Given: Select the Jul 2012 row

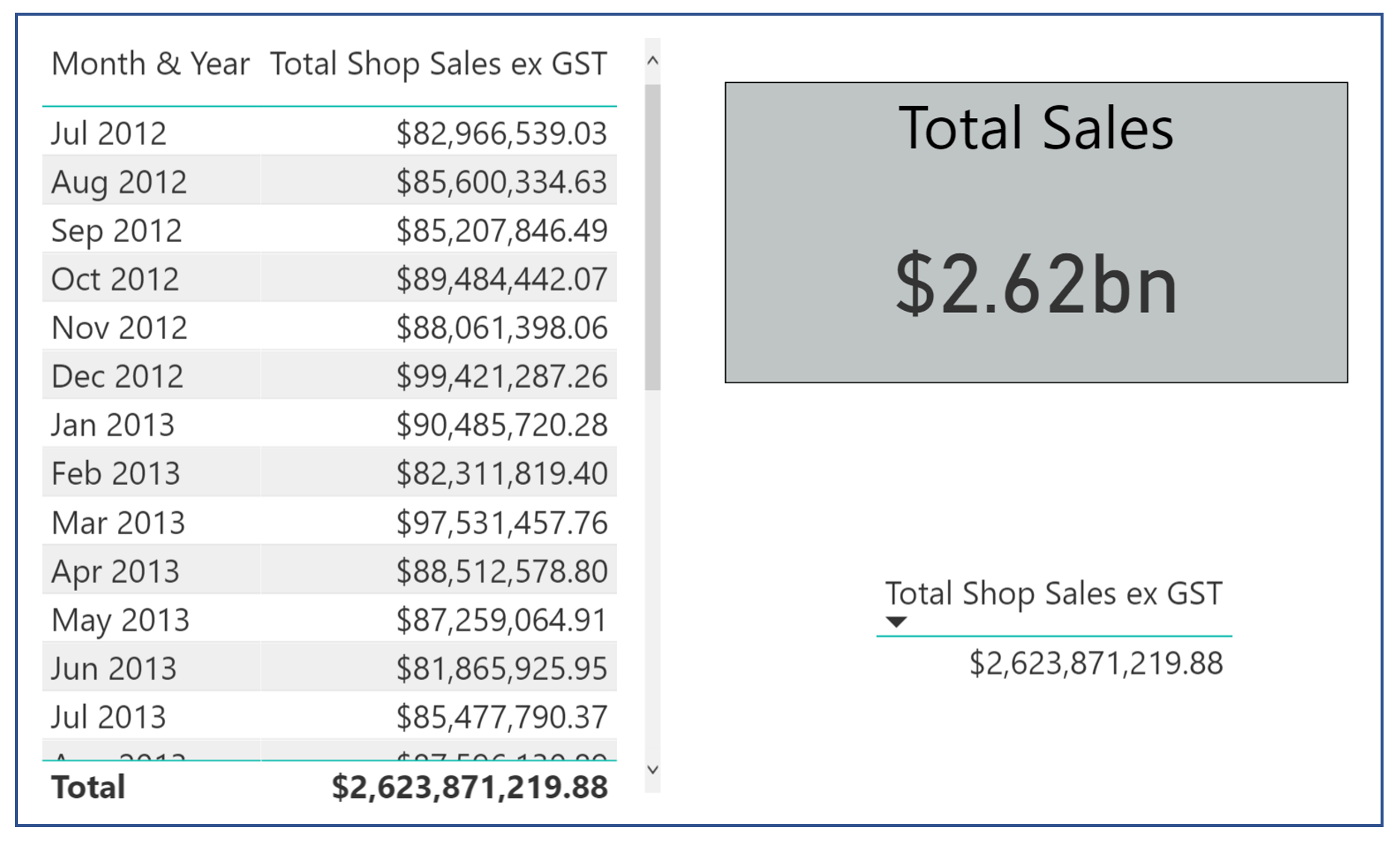Looking at the screenshot, I should [329, 133].
